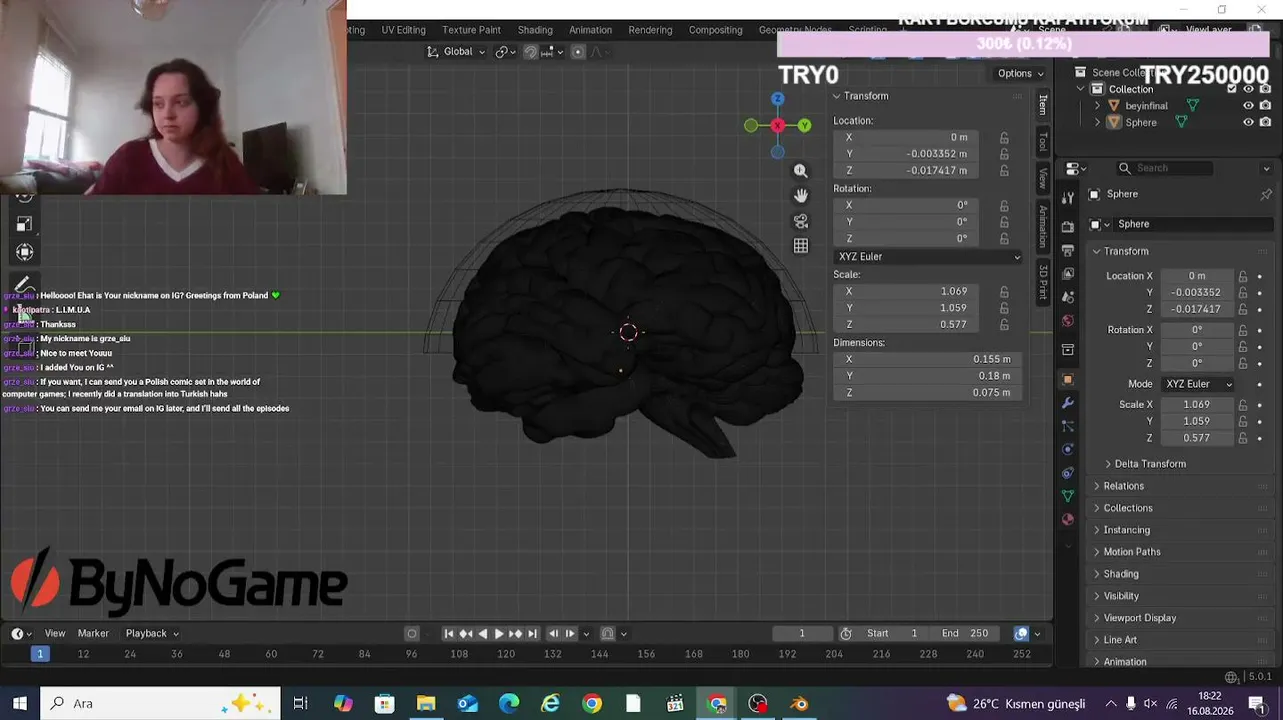1283x720 pixels.
Task: Click the Windows Start button
Action: click(x=19, y=704)
